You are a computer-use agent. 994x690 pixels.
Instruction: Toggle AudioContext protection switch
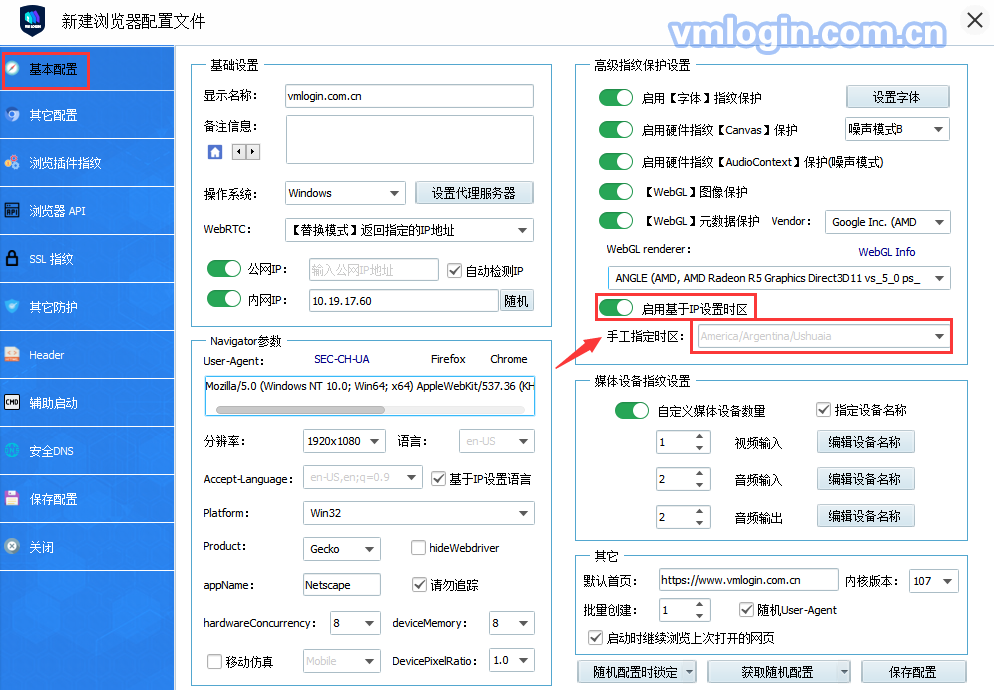616,161
